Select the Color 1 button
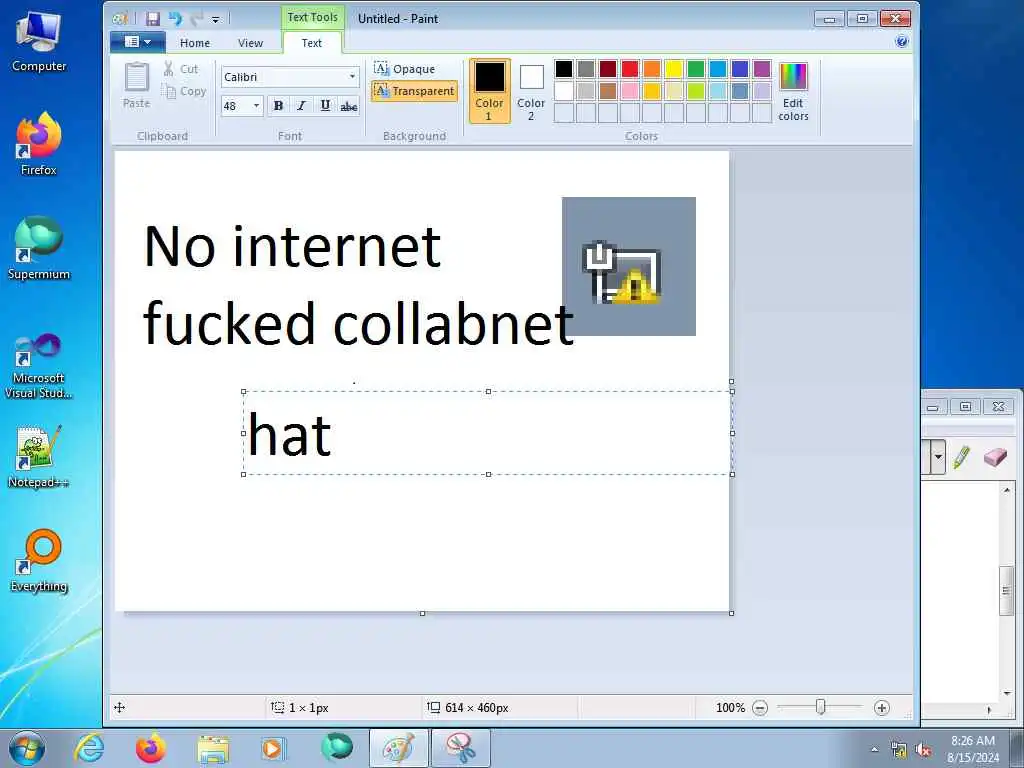This screenshot has height=768, width=1024. click(x=489, y=91)
